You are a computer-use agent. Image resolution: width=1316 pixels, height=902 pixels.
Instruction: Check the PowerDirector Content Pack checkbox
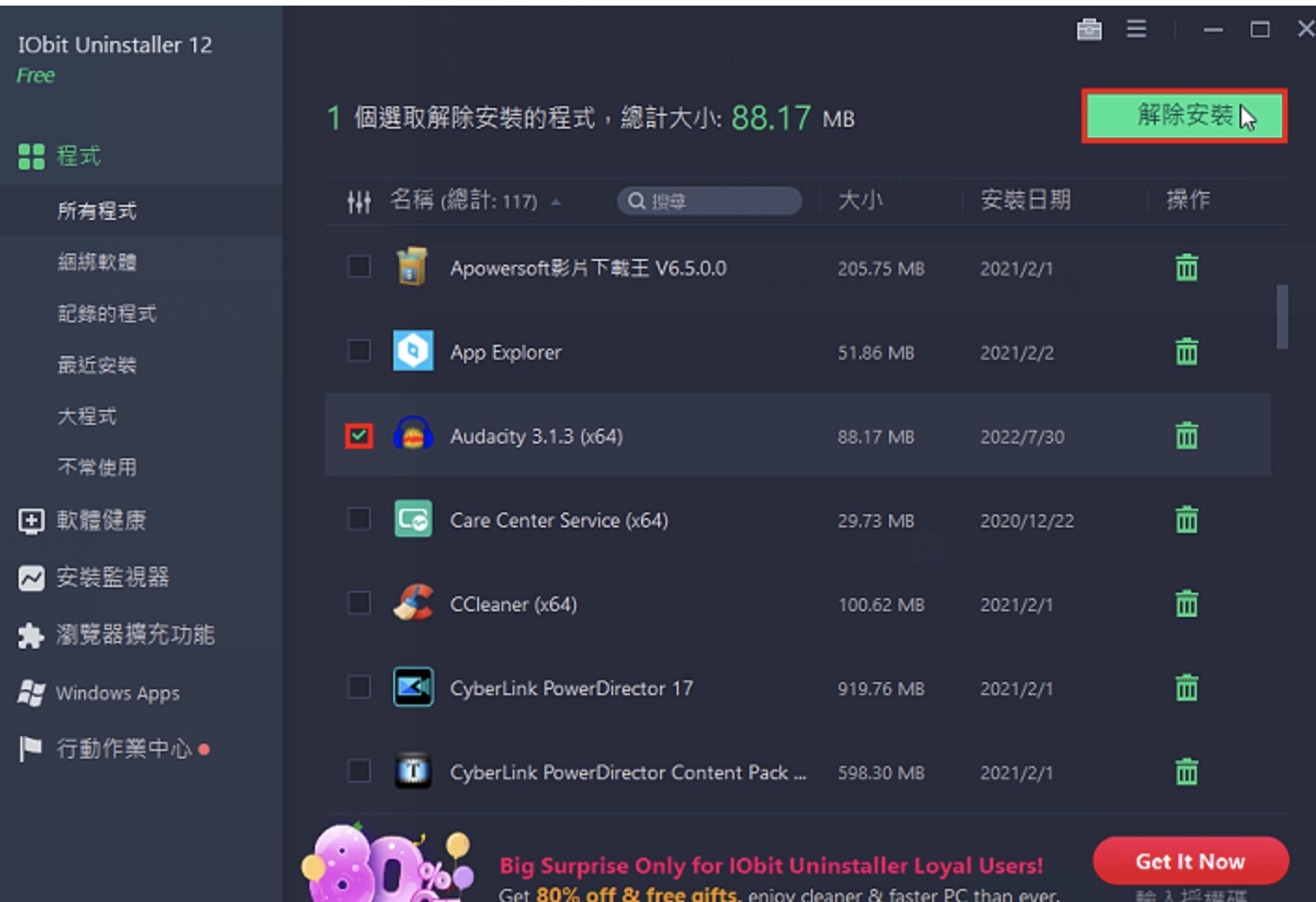[359, 772]
